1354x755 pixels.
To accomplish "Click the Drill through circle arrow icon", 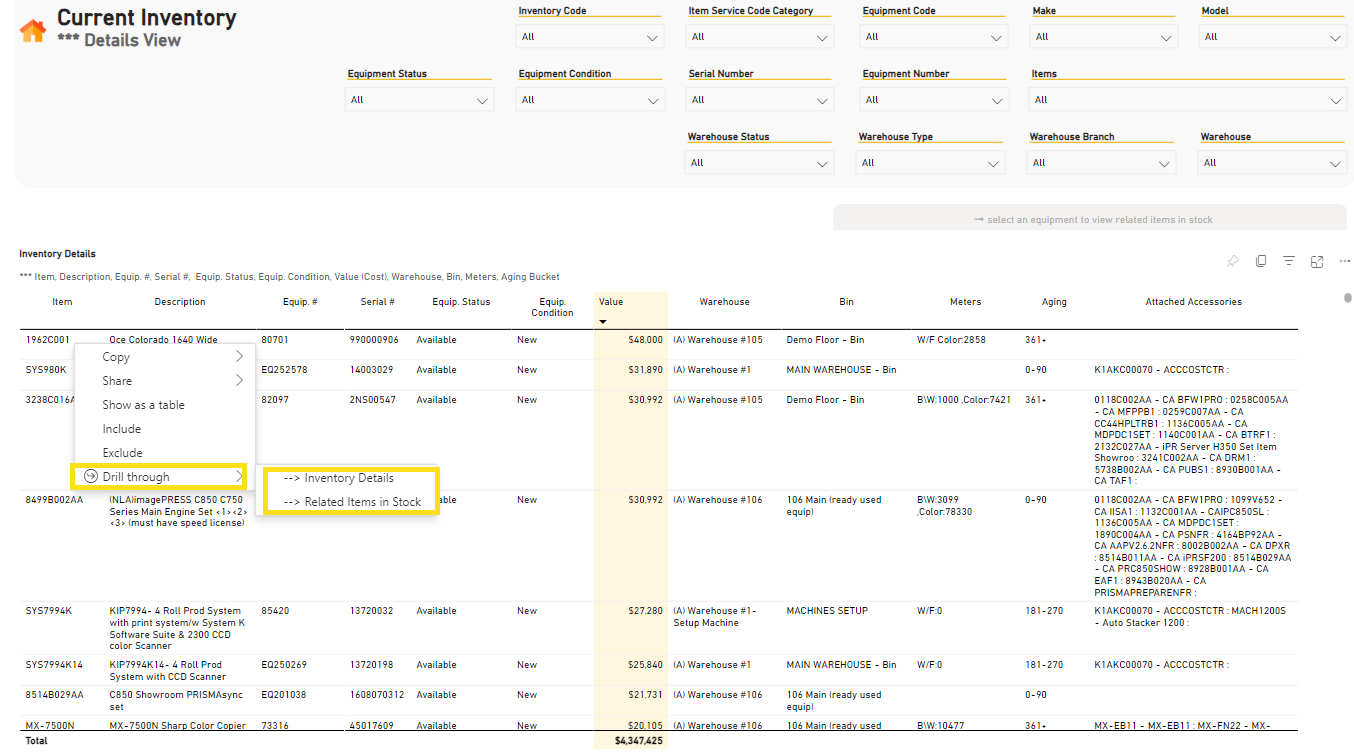I will [91, 477].
